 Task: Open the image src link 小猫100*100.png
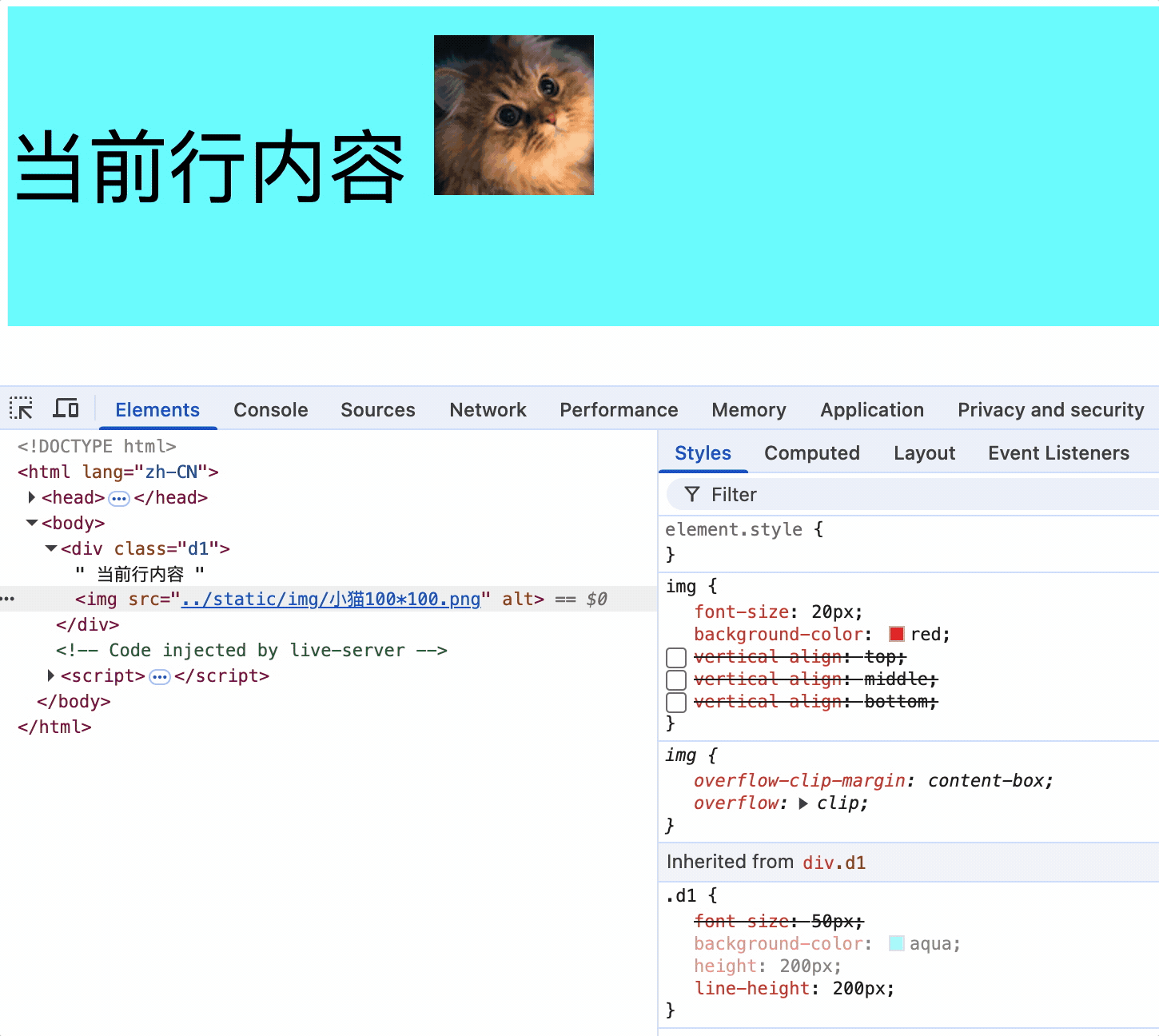tap(331, 600)
